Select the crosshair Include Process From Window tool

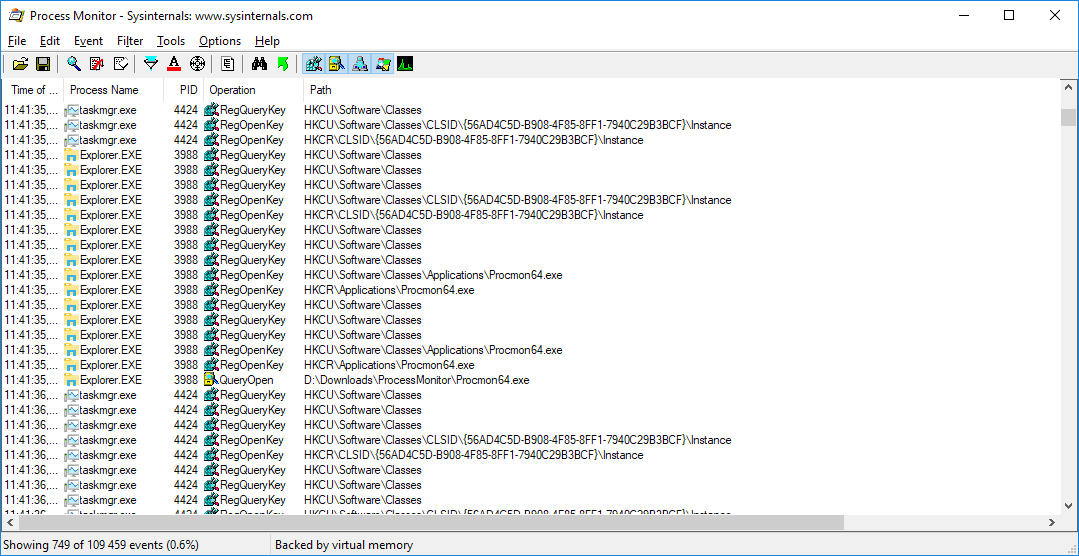tap(197, 64)
